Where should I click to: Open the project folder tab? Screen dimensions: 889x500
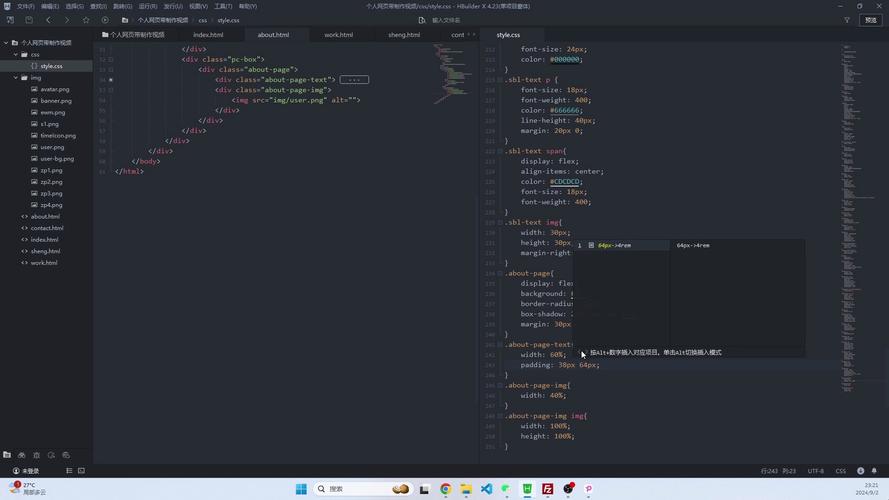pos(133,35)
